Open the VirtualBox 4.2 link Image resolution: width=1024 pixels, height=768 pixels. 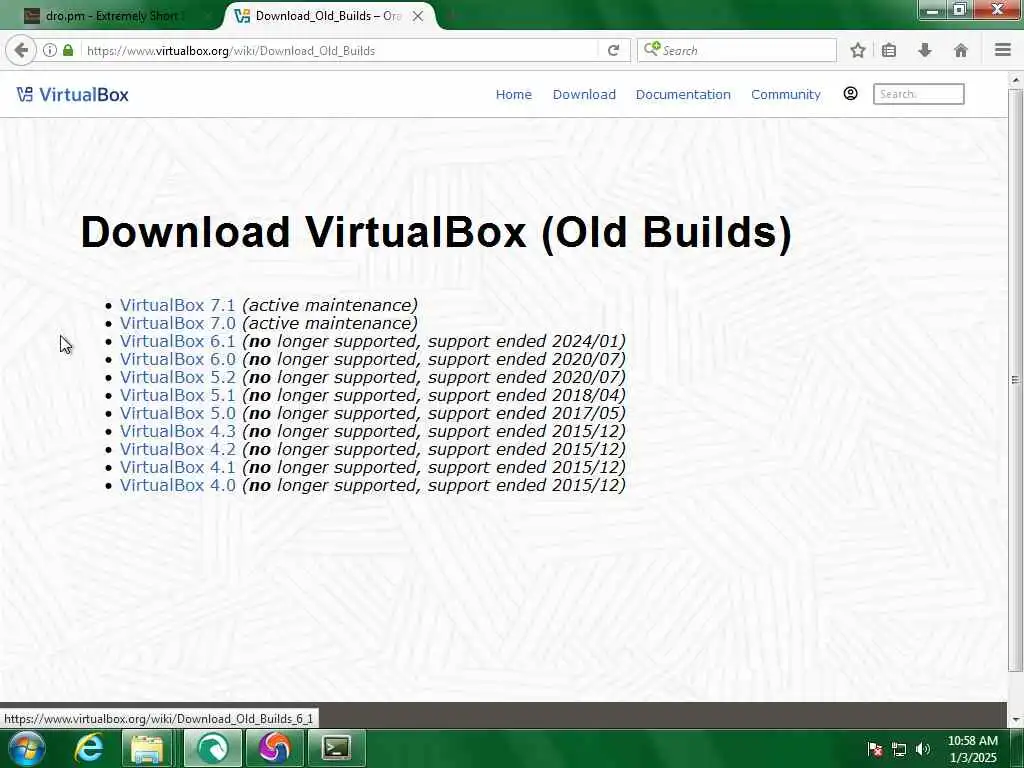(x=177, y=449)
